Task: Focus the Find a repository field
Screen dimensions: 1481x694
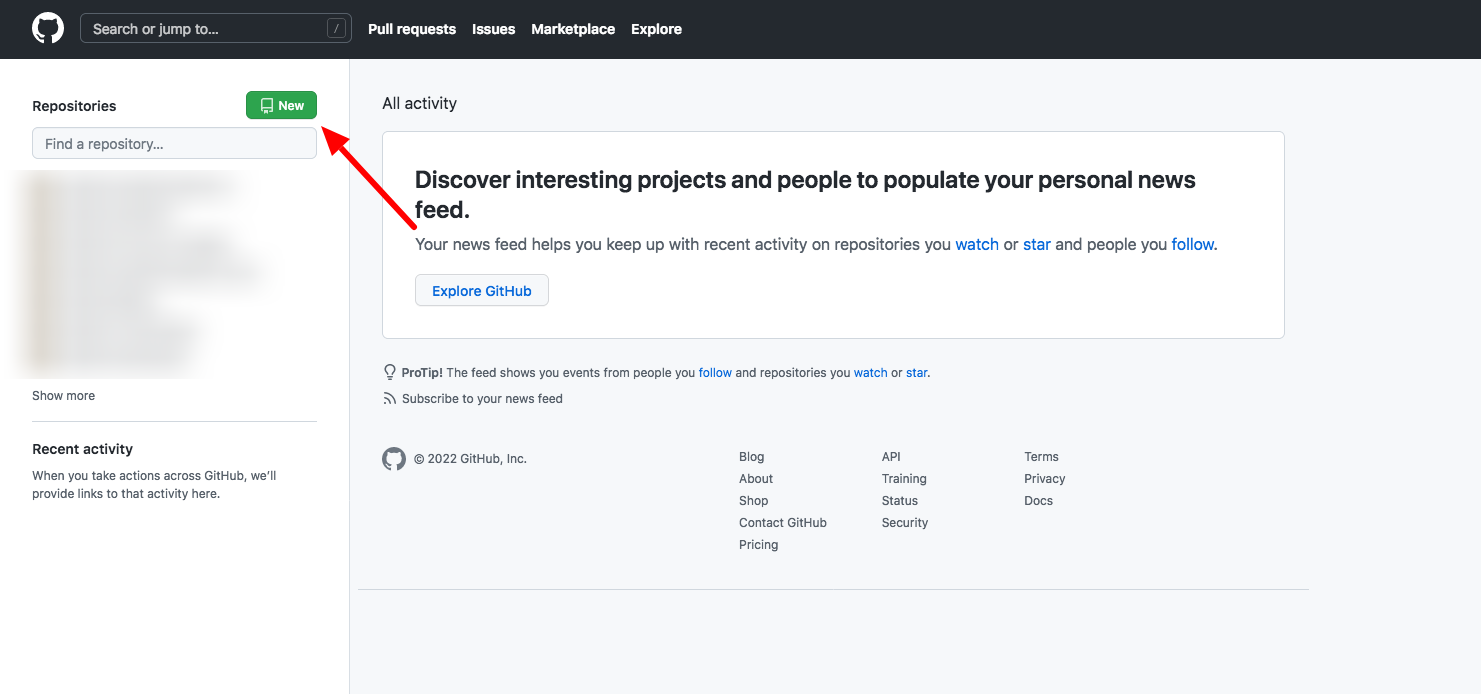Action: [x=174, y=143]
